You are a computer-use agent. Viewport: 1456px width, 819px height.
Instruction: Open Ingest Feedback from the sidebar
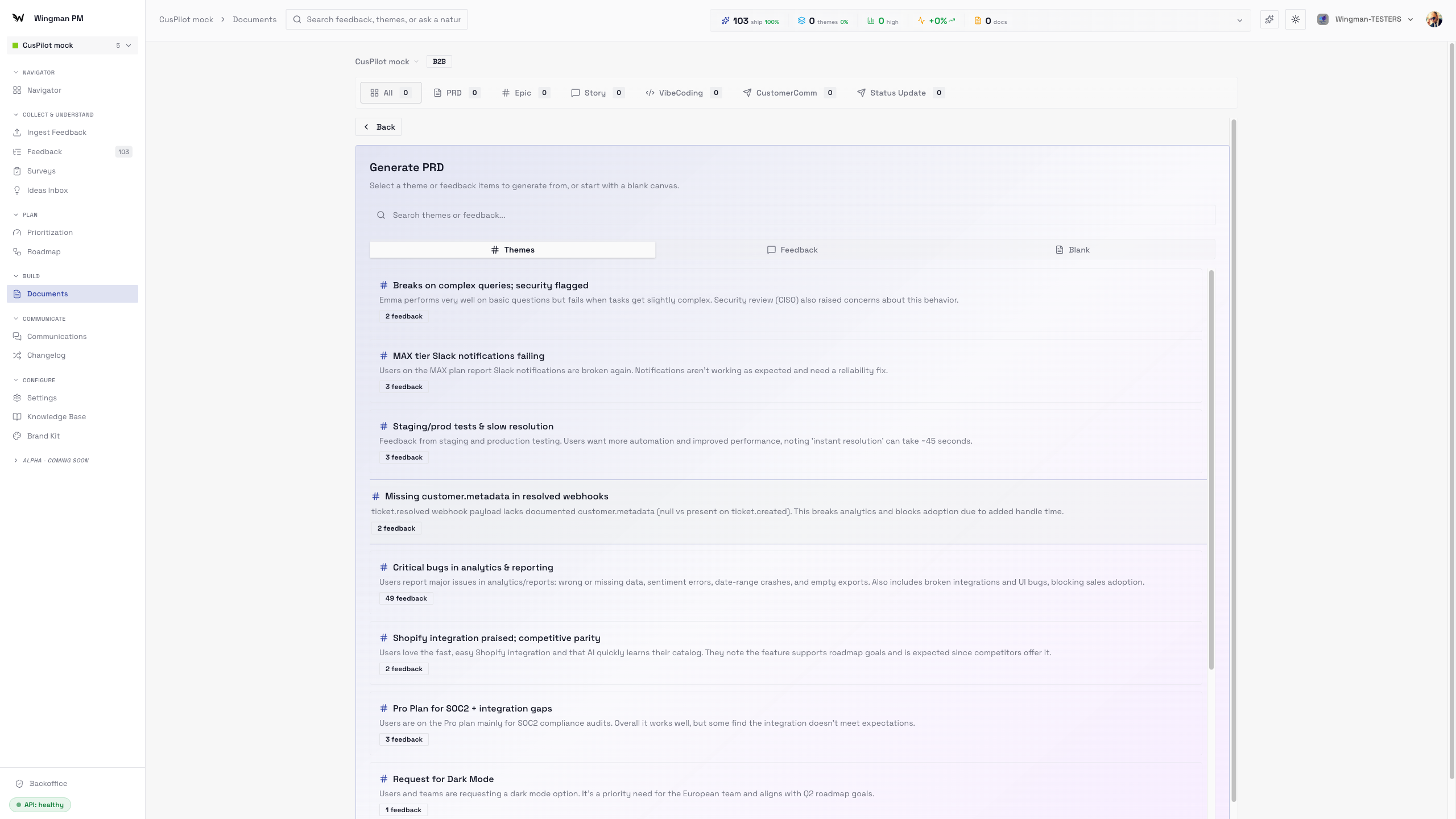click(56, 133)
